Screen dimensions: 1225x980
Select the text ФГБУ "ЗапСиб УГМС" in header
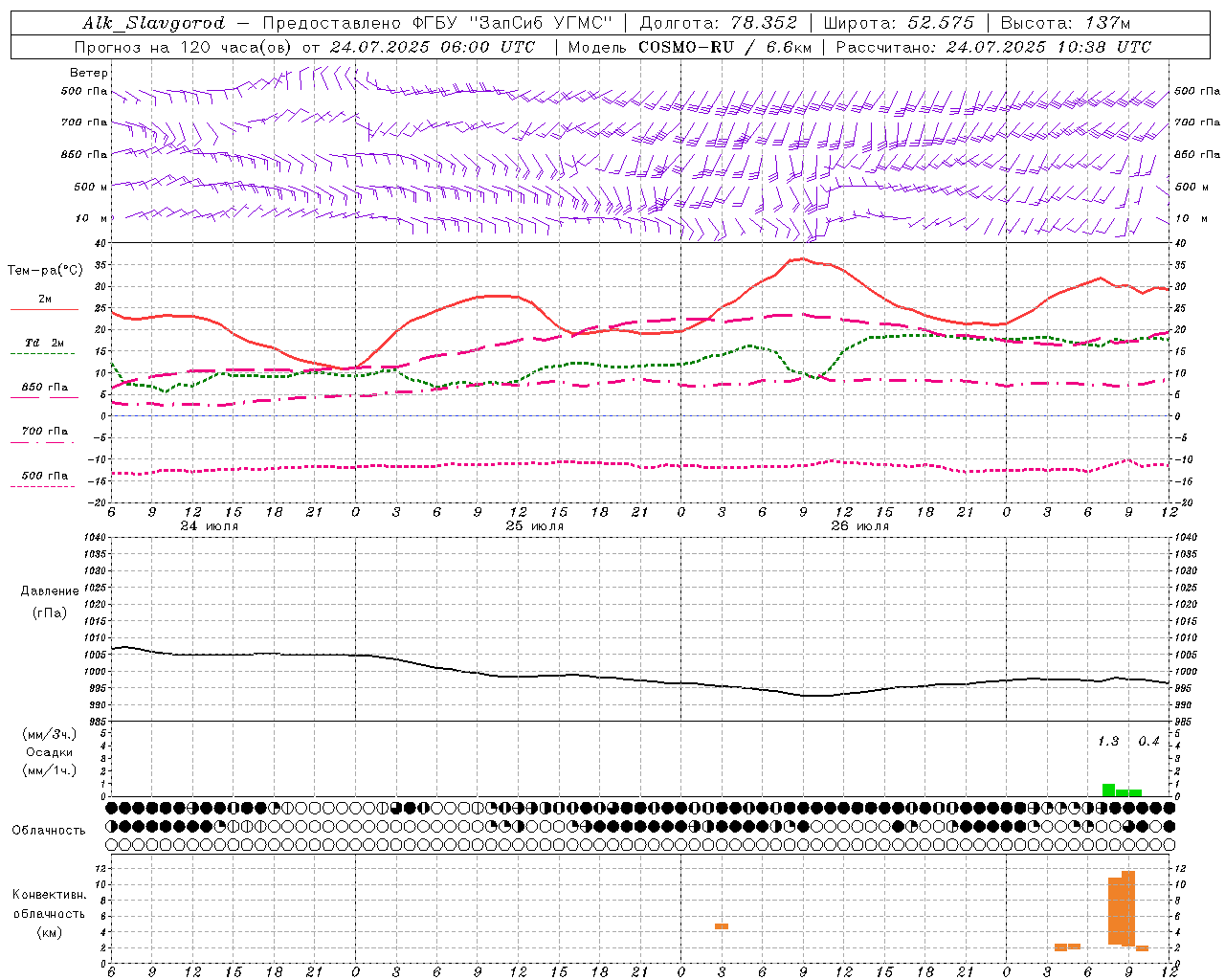pos(511,23)
